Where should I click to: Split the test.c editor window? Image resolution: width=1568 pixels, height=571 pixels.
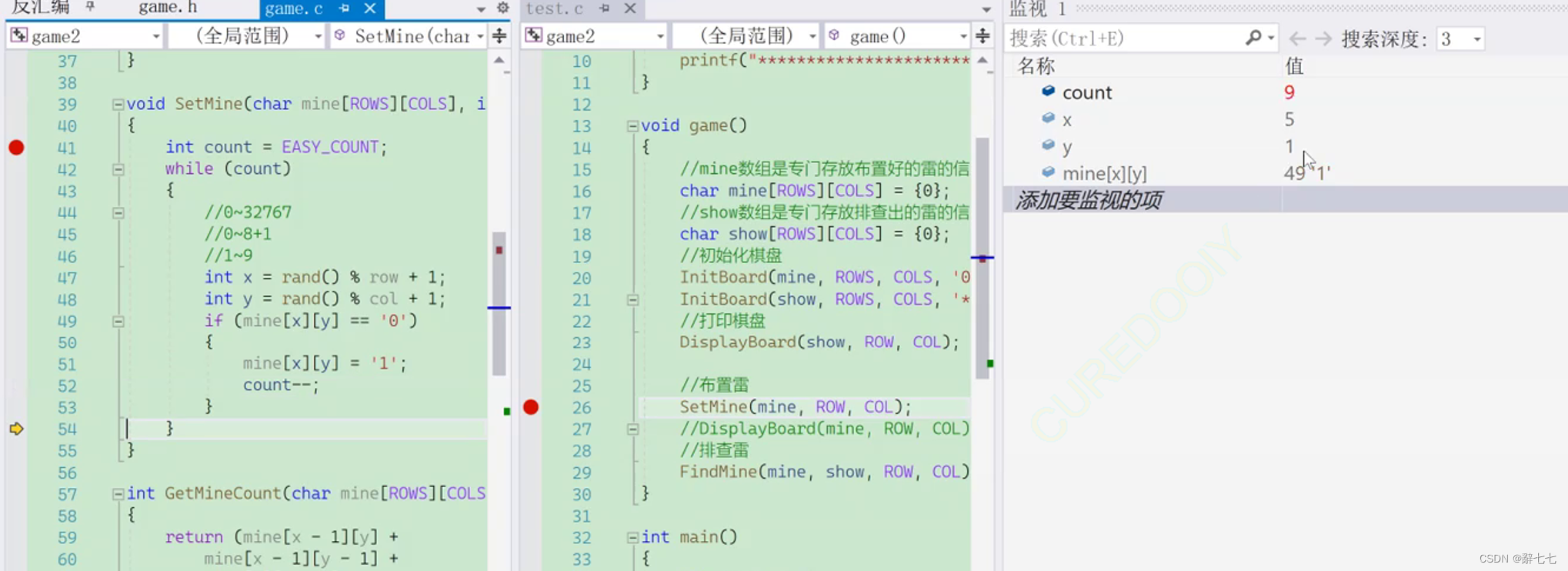983,35
